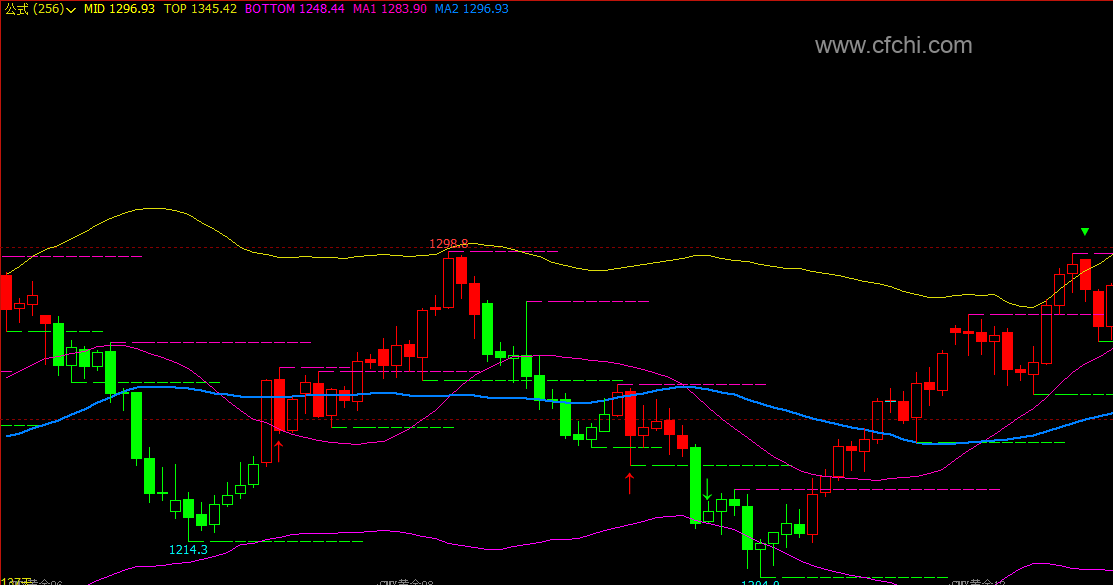Click the green down arrow signal marker

point(707,490)
